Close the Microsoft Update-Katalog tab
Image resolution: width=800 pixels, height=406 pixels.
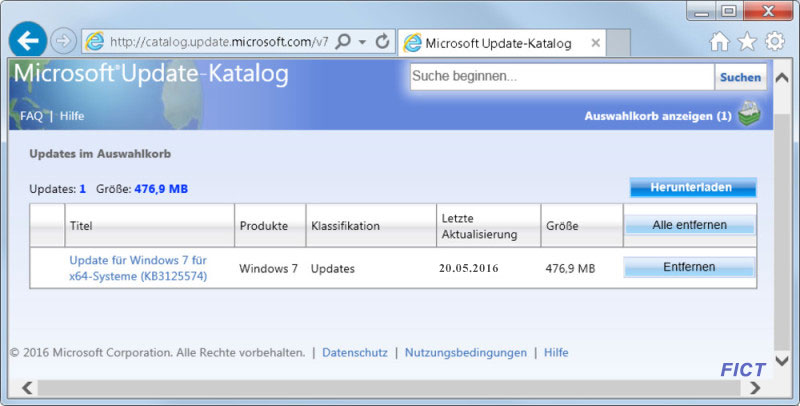click(x=595, y=43)
